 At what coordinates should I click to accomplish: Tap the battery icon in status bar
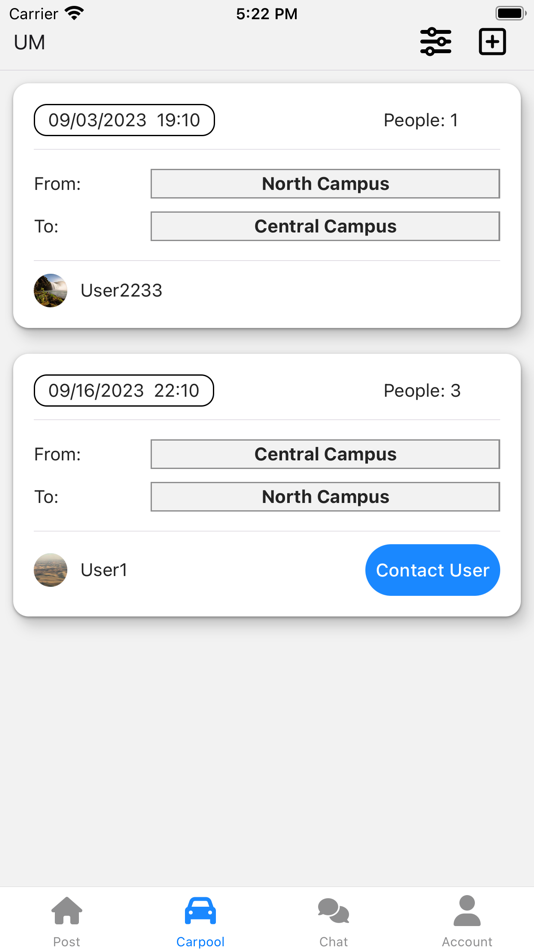pyautogui.click(x=511, y=13)
